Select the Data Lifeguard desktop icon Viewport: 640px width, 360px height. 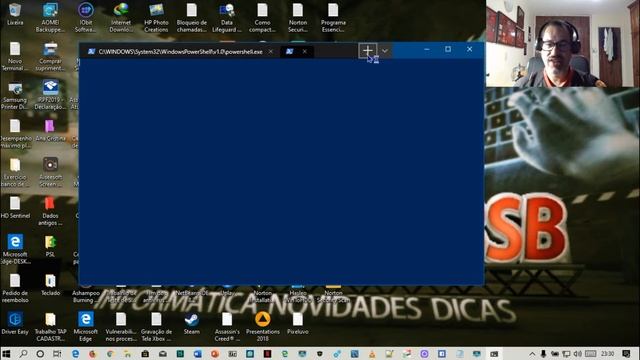(227, 18)
